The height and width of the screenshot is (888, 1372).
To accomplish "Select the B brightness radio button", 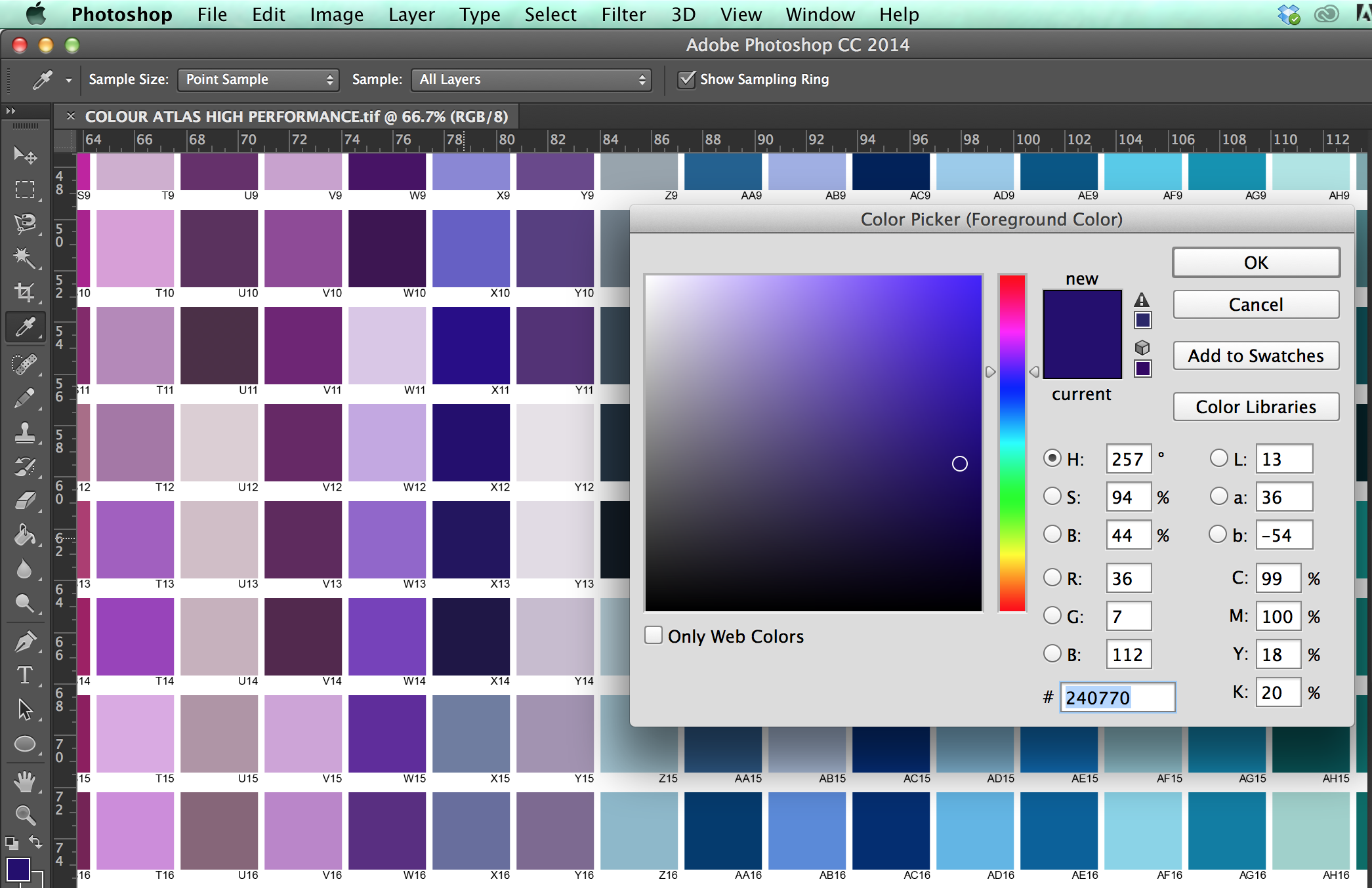I will point(1052,534).
